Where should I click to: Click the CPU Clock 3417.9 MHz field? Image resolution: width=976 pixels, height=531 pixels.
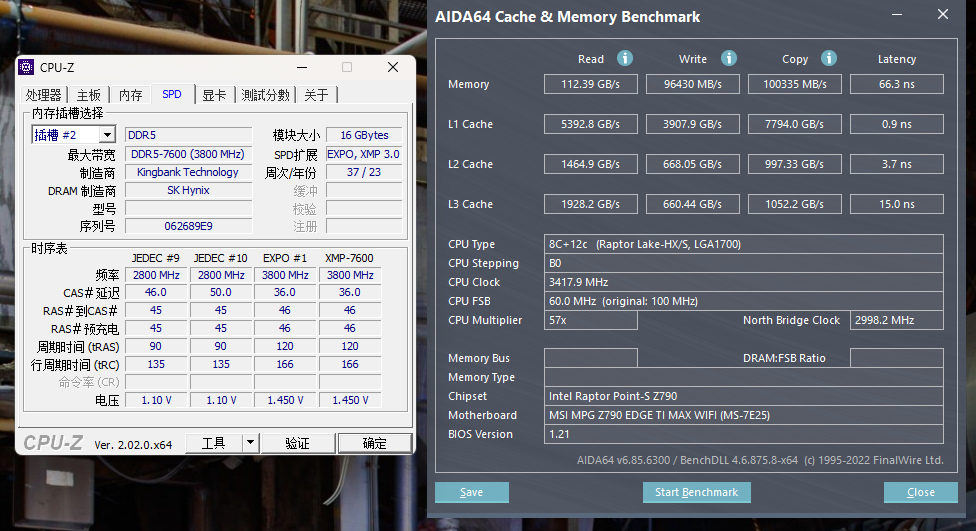(744, 282)
